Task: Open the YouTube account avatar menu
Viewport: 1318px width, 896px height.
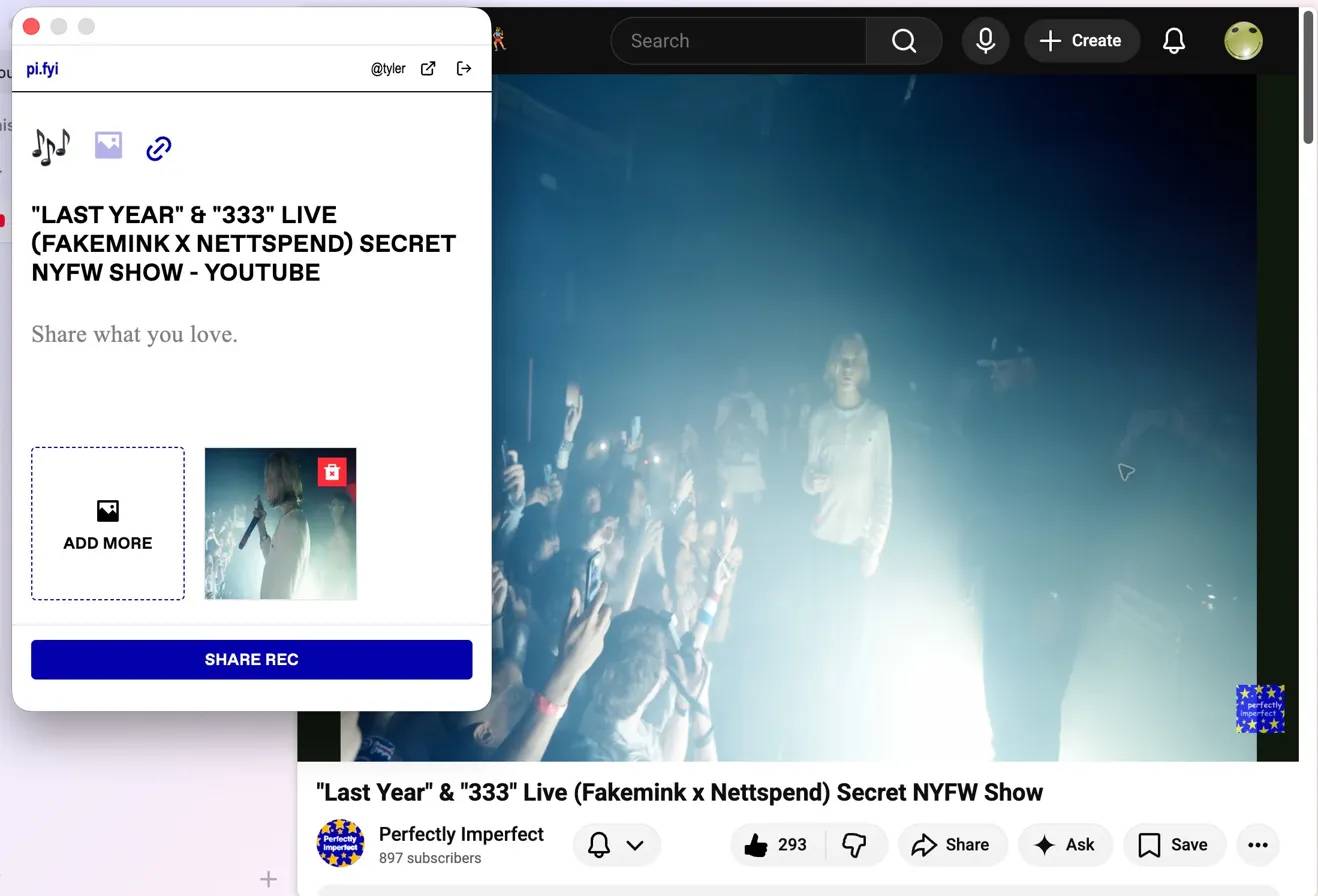Action: 1243,41
